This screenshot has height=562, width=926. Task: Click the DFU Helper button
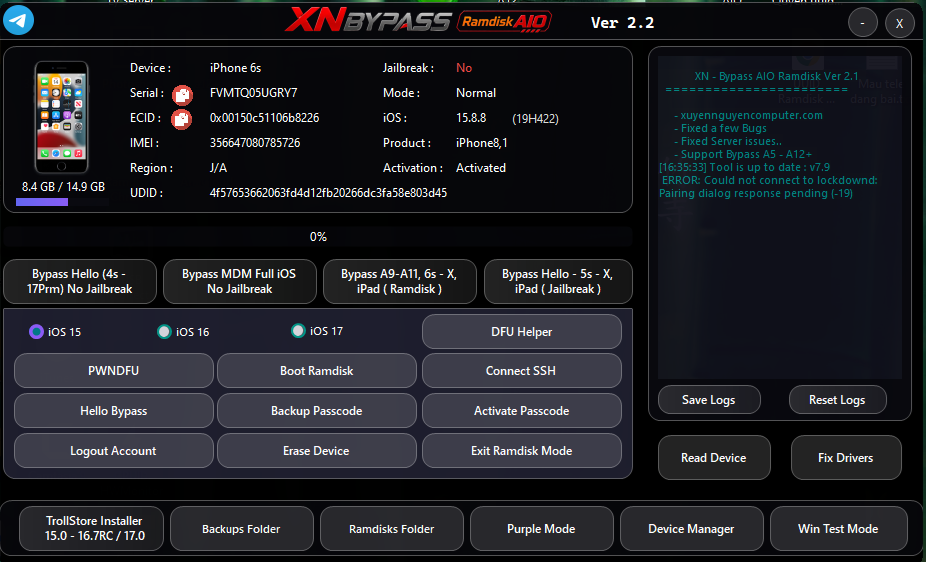521,332
